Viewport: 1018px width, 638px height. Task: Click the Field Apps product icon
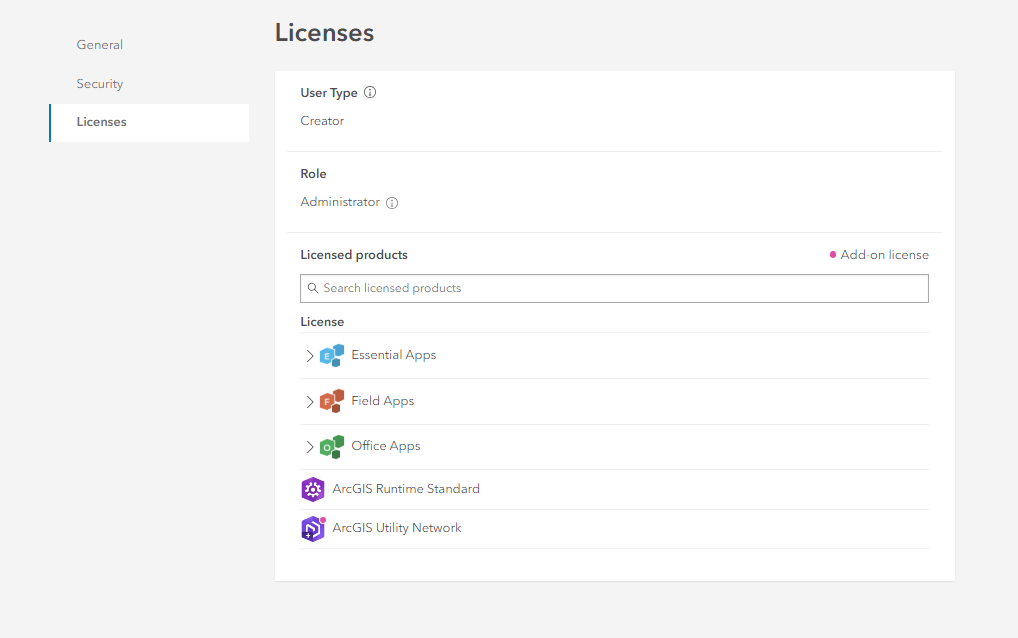331,400
